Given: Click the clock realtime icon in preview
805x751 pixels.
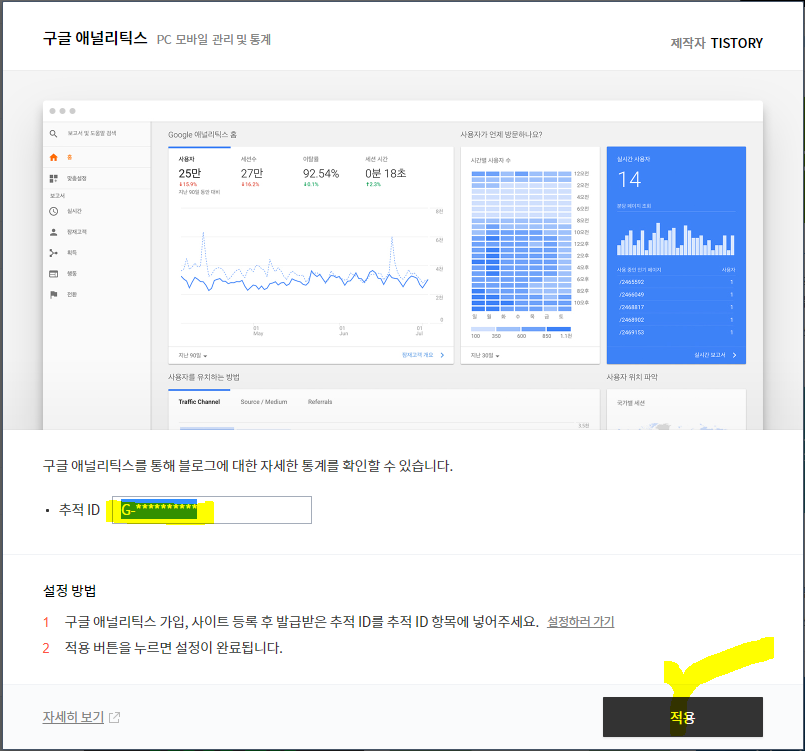Looking at the screenshot, I should click(x=53, y=211).
